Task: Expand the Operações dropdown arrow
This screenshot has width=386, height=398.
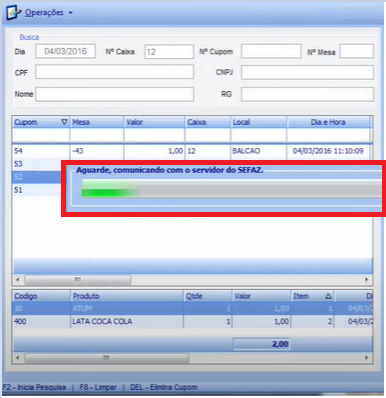Action: (x=70, y=13)
